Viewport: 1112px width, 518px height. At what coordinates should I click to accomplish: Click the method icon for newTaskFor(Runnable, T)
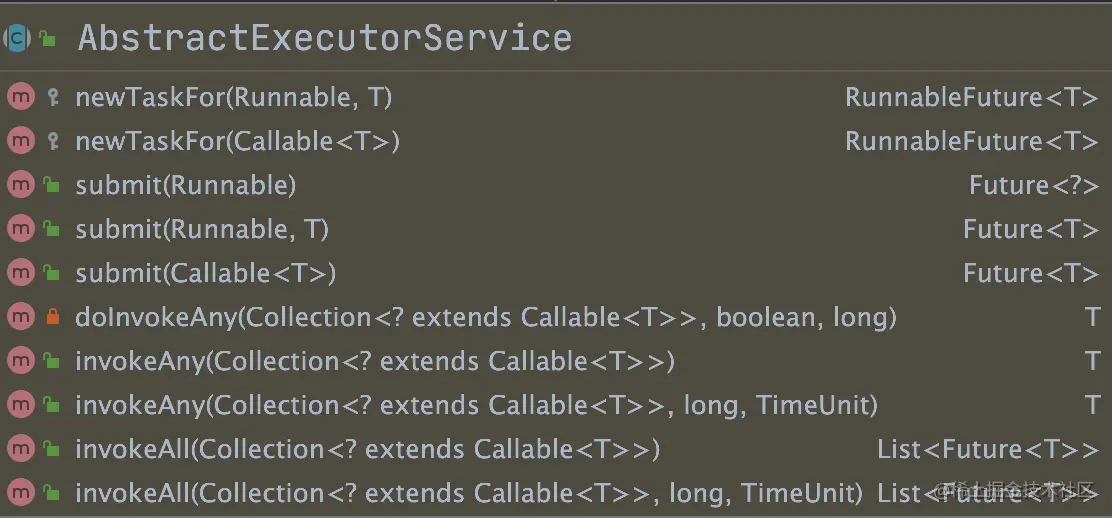tap(20, 97)
